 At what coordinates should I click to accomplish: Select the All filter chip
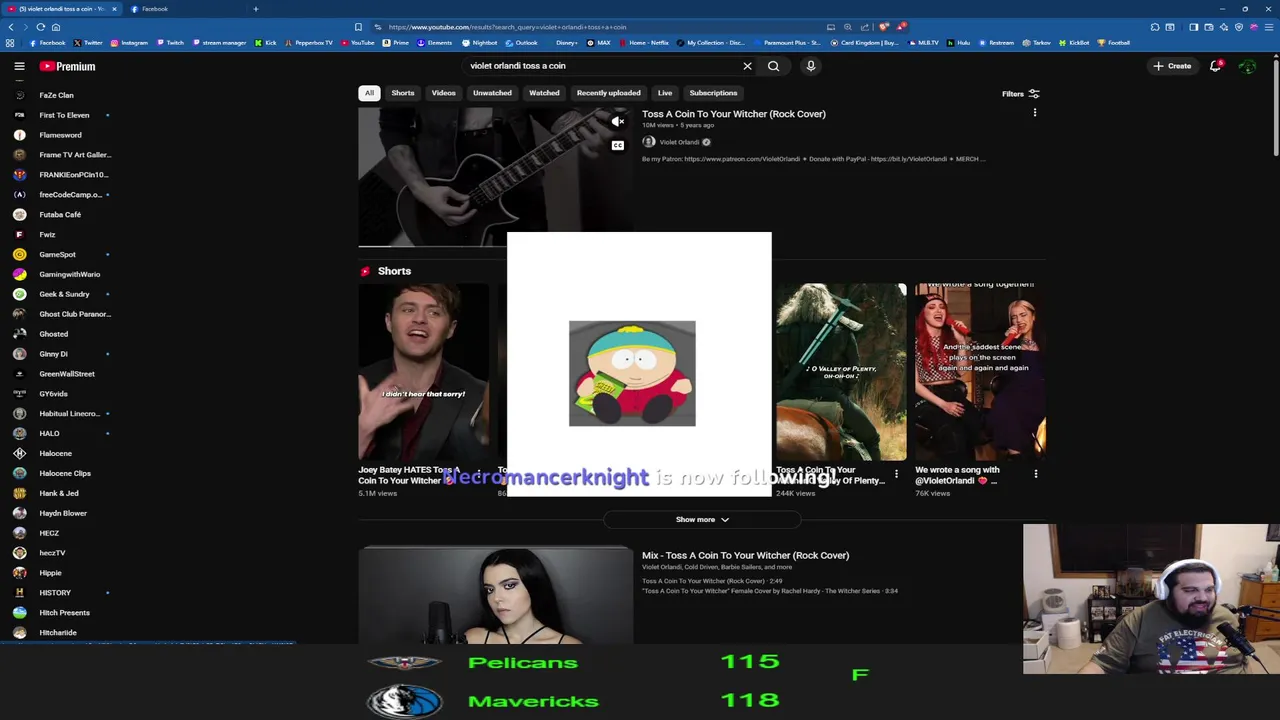tap(369, 93)
